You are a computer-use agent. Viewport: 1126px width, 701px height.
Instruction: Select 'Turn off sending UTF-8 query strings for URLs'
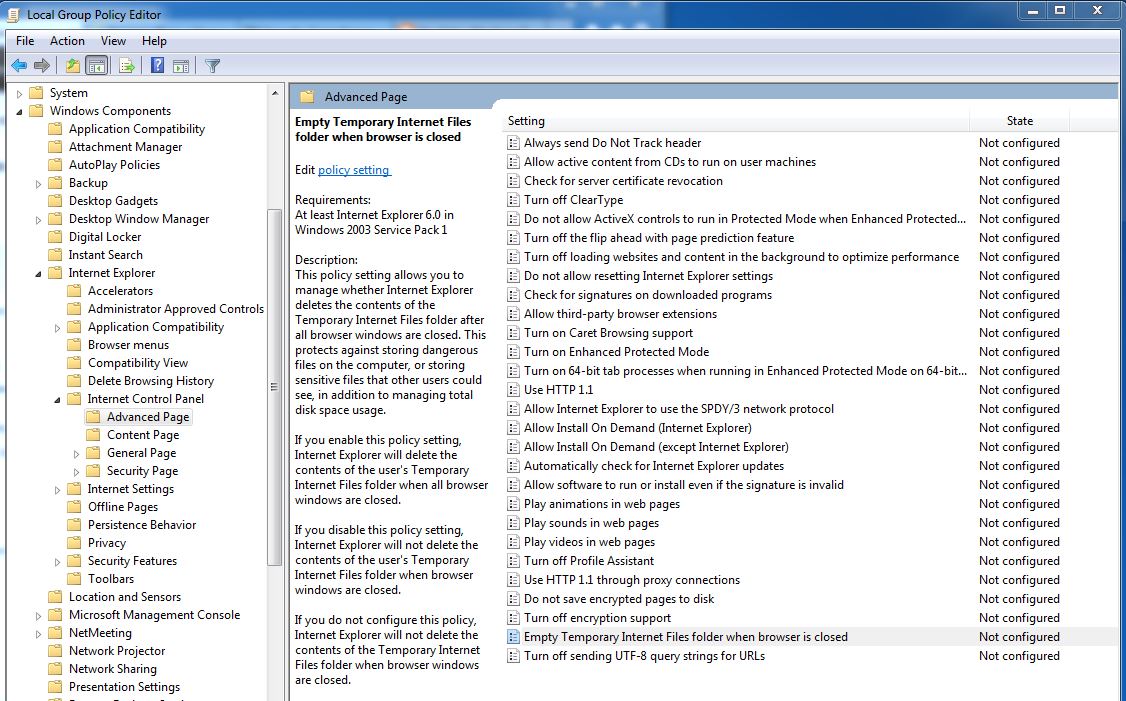644,656
